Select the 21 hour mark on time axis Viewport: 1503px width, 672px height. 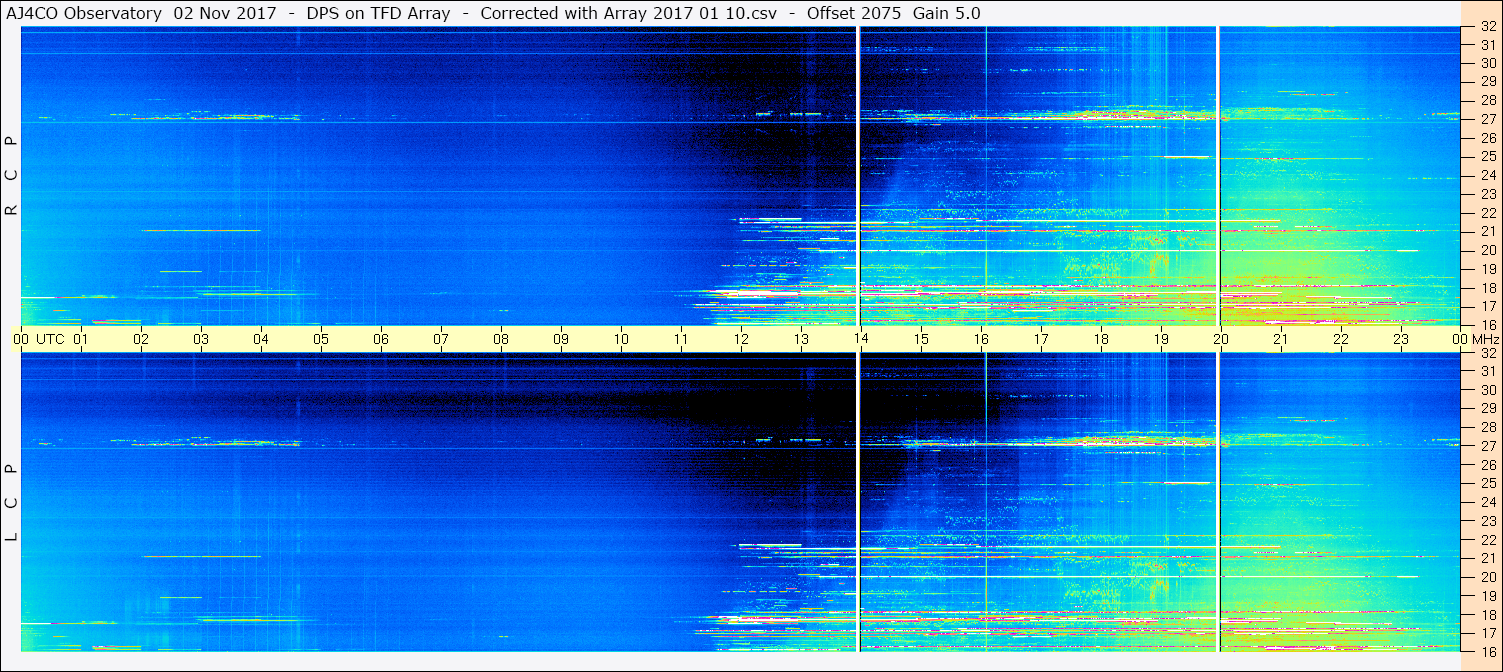pos(1281,339)
